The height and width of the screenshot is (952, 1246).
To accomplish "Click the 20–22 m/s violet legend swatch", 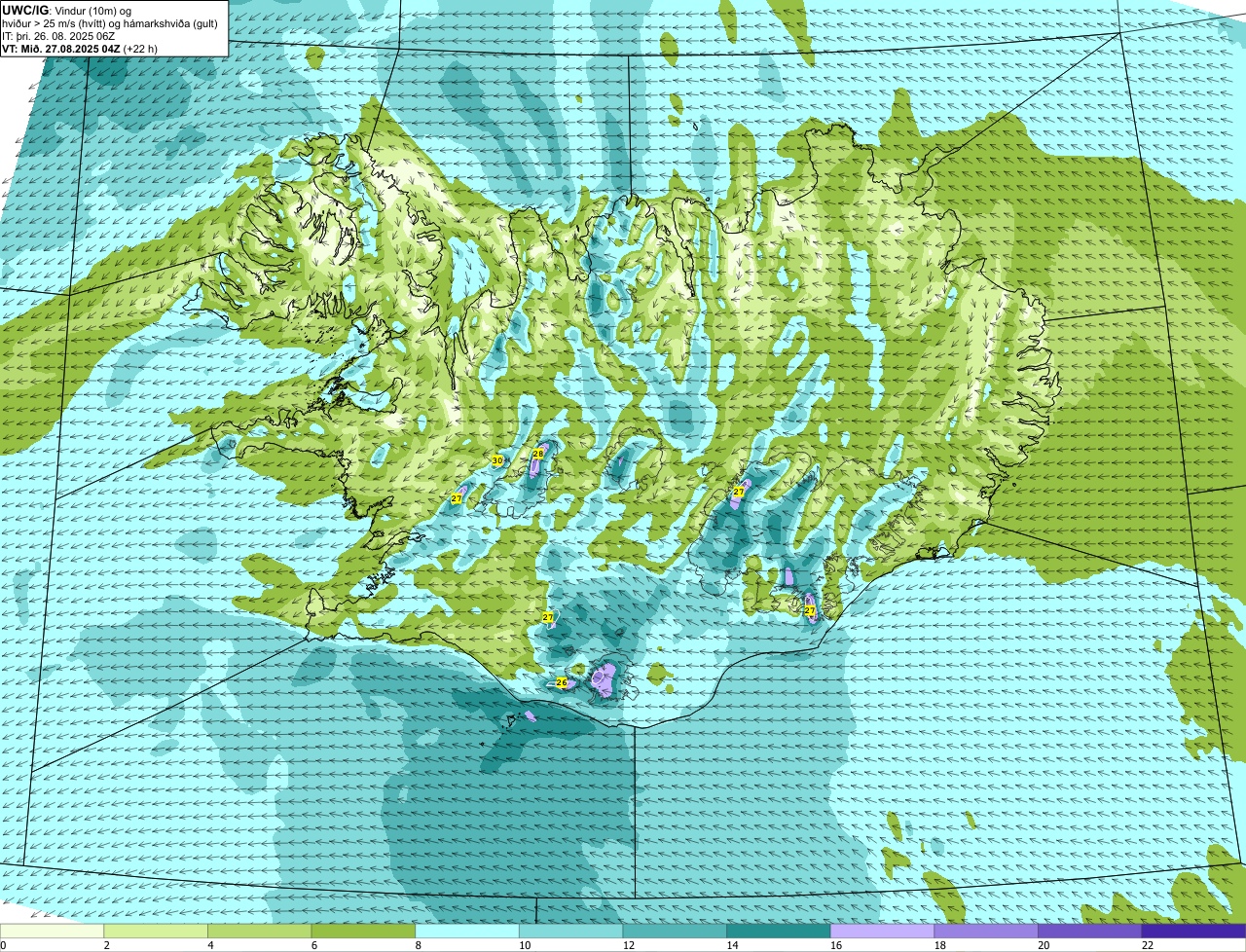I will pos(1090,931).
